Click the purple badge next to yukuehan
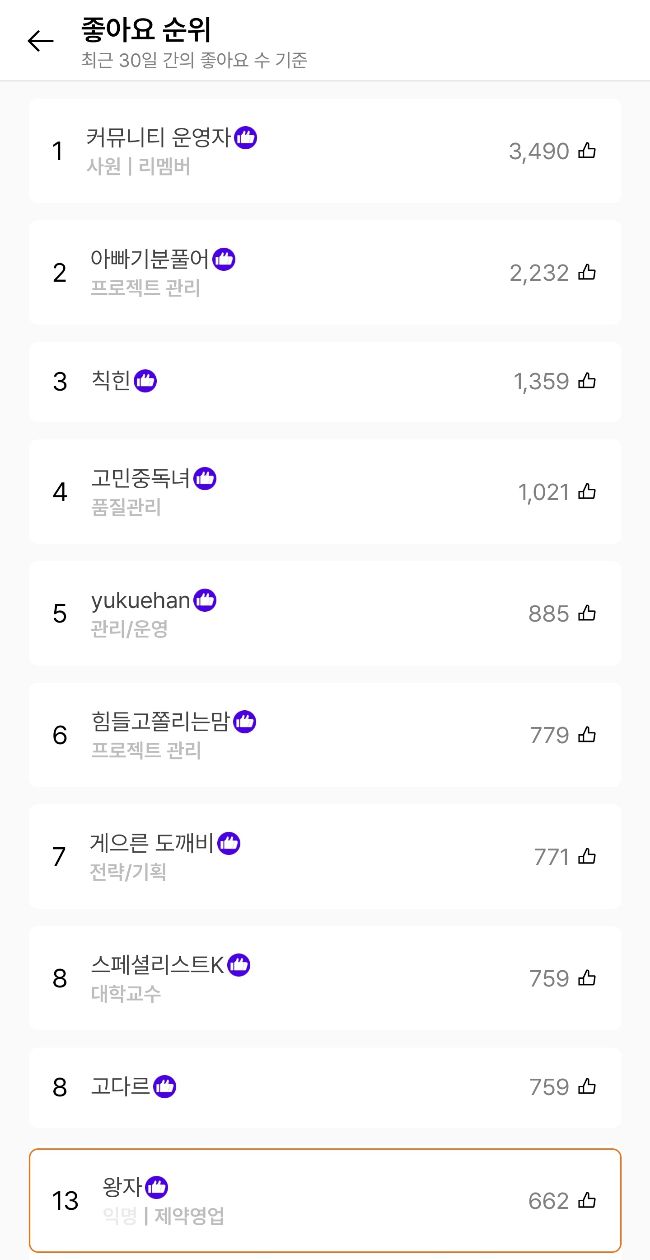The height and width of the screenshot is (1260, 650). [x=205, y=600]
